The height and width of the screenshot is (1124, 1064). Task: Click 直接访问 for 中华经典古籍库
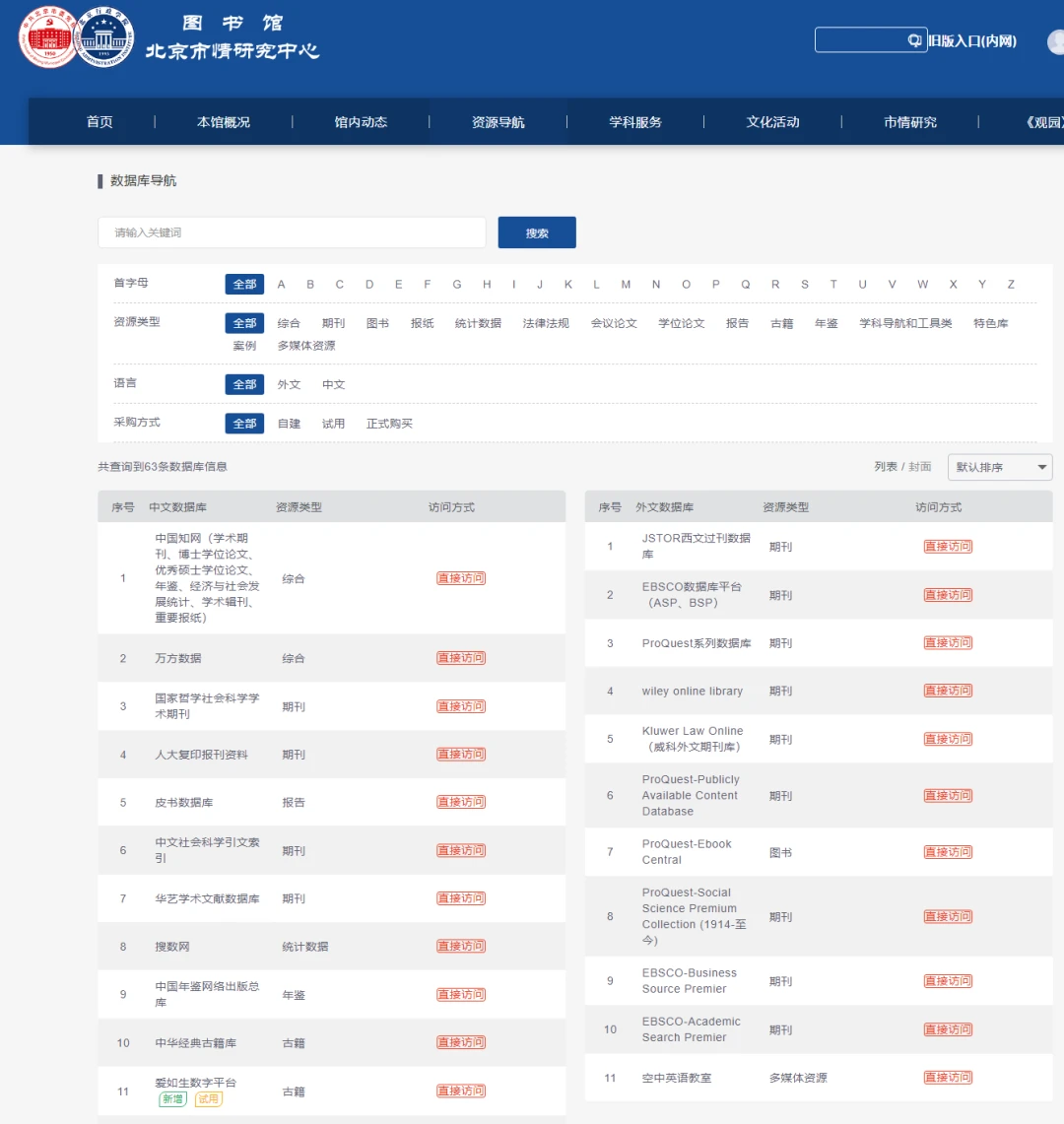461,1042
